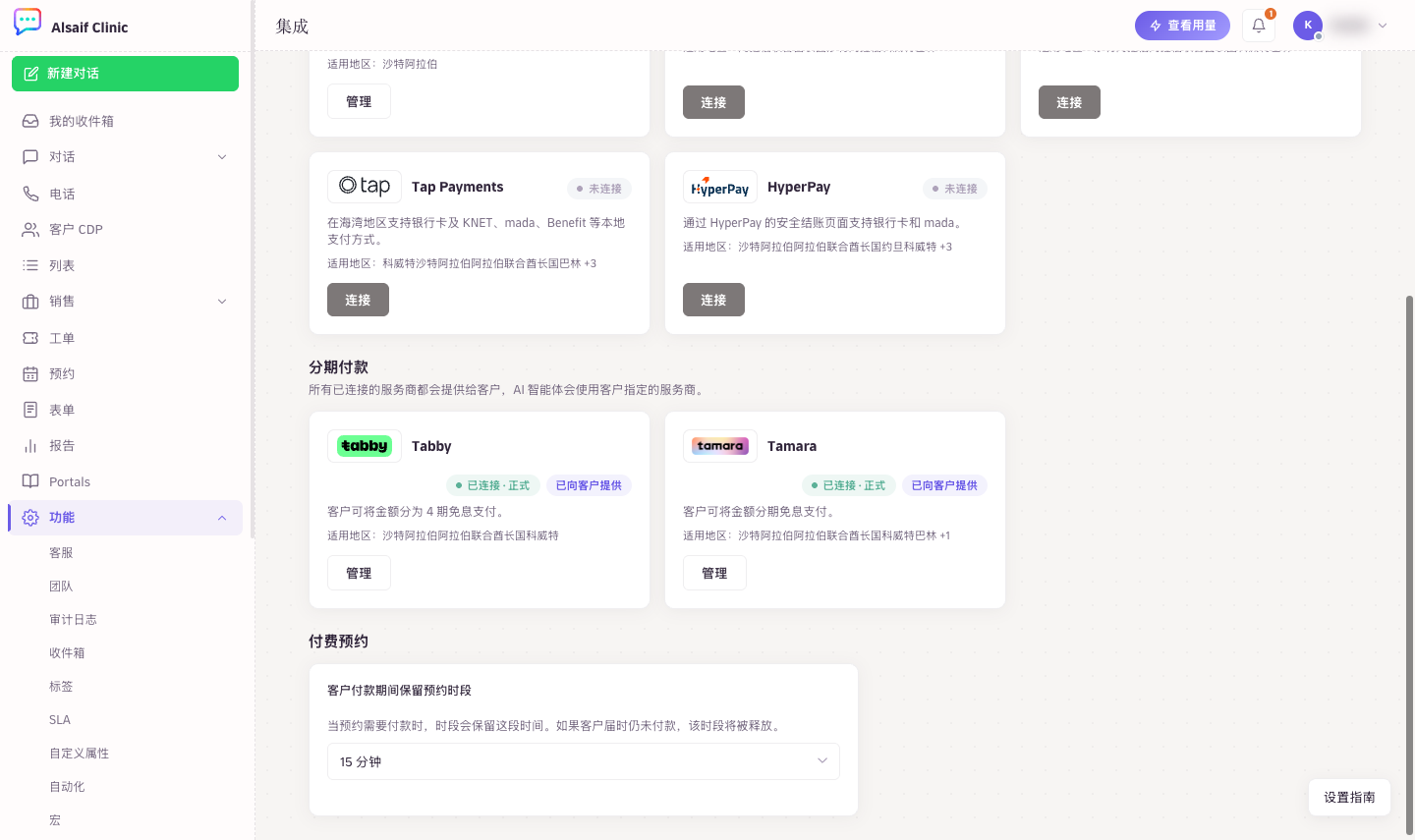Open the Portals book icon

point(30,481)
